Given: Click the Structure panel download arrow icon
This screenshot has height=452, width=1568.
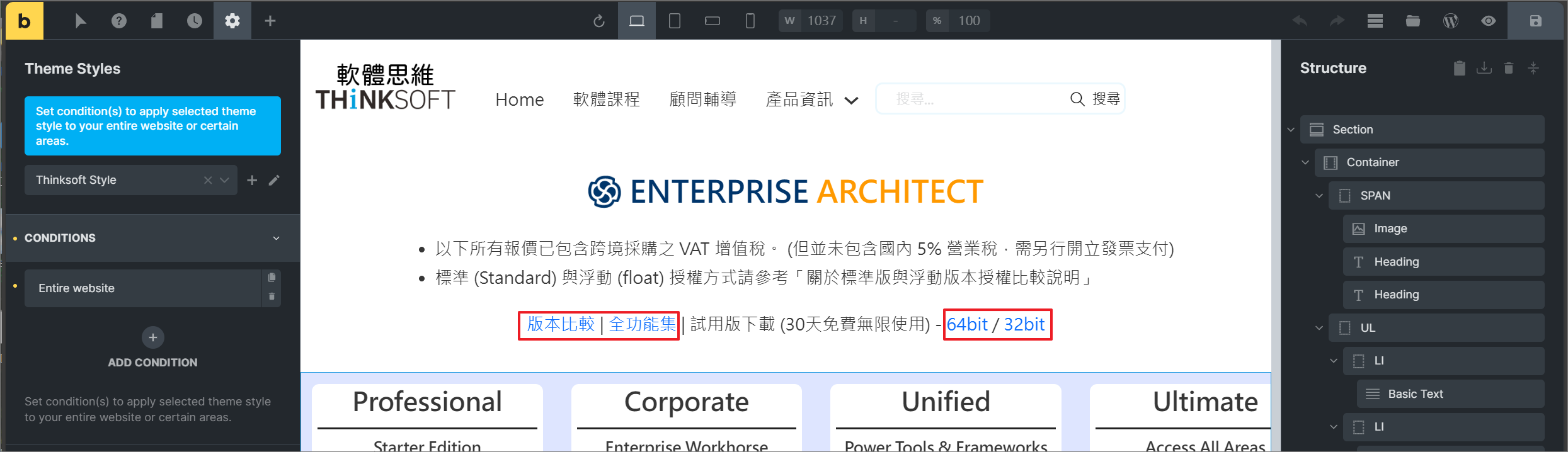Looking at the screenshot, I should 1484,68.
